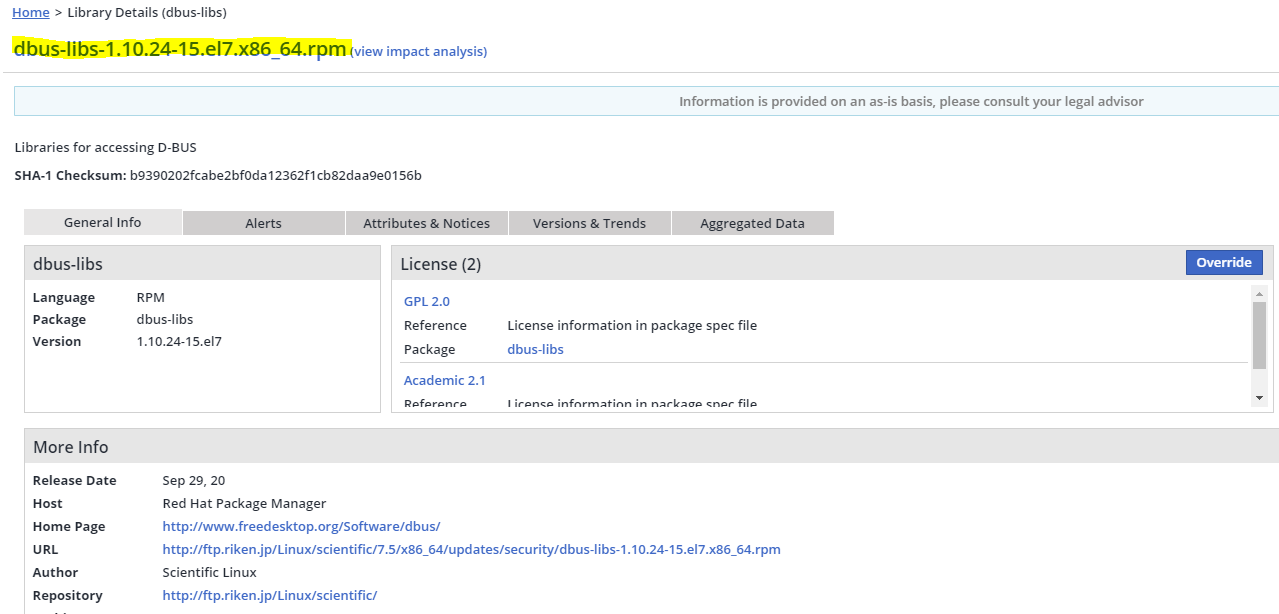Viewport: 1279px width, 614px height.
Task: Click the SHA-1 checksum hash value
Action: tap(275, 176)
